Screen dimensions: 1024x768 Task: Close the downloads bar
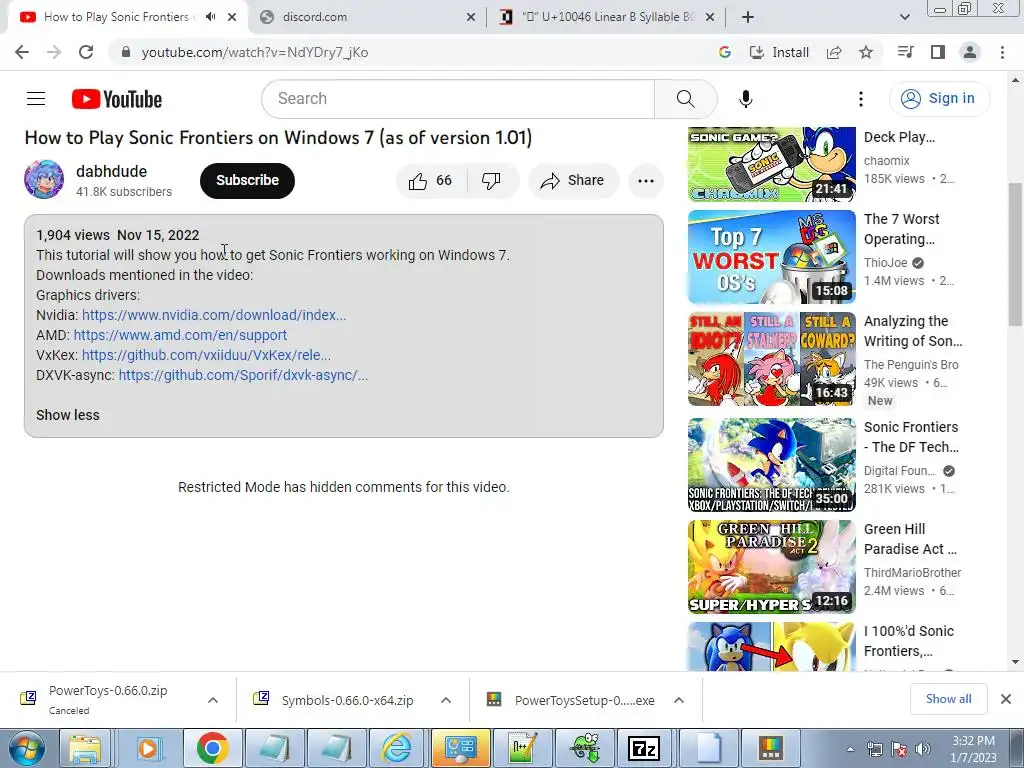click(x=1006, y=699)
